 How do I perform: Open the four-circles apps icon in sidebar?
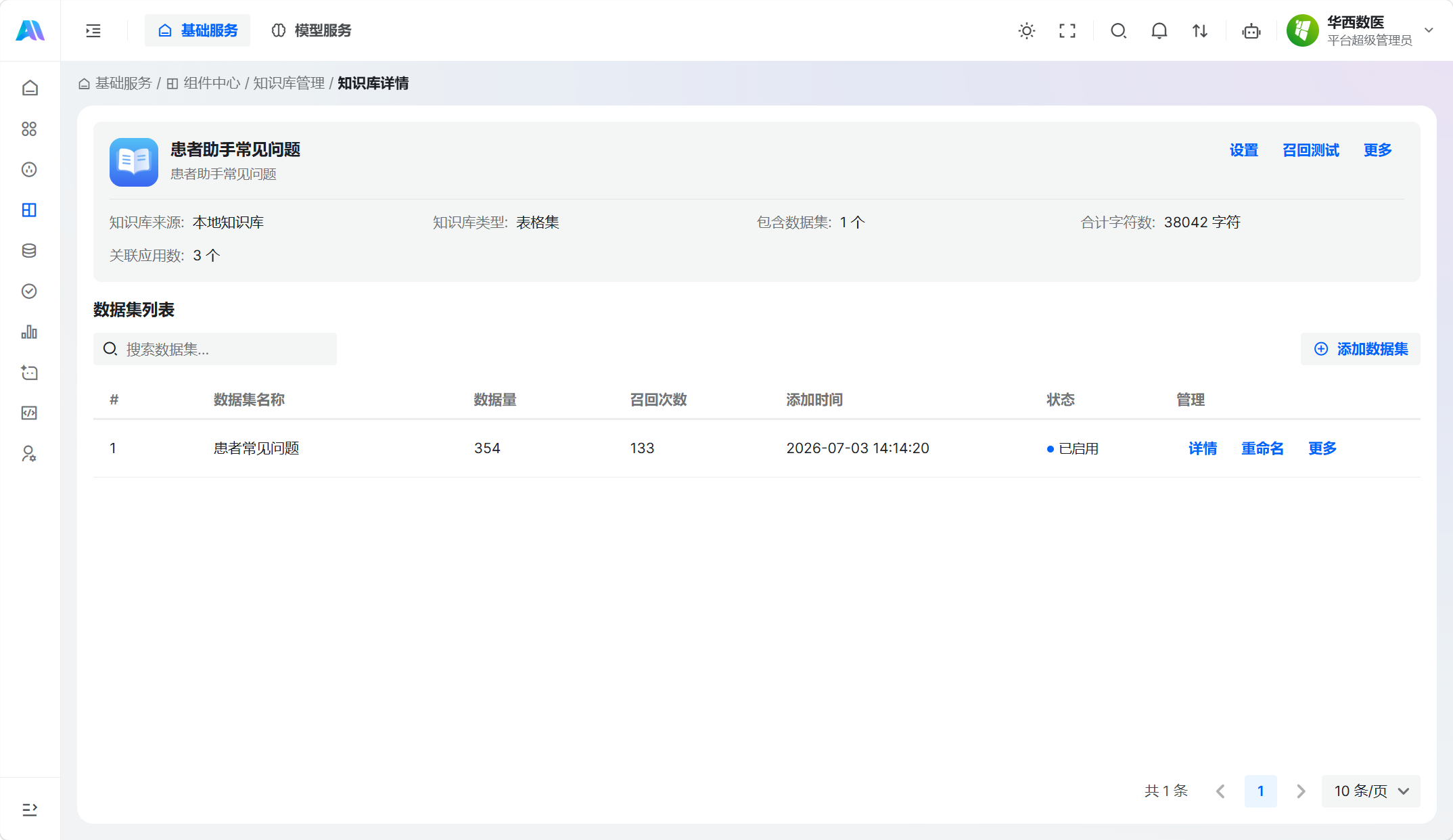coord(29,129)
